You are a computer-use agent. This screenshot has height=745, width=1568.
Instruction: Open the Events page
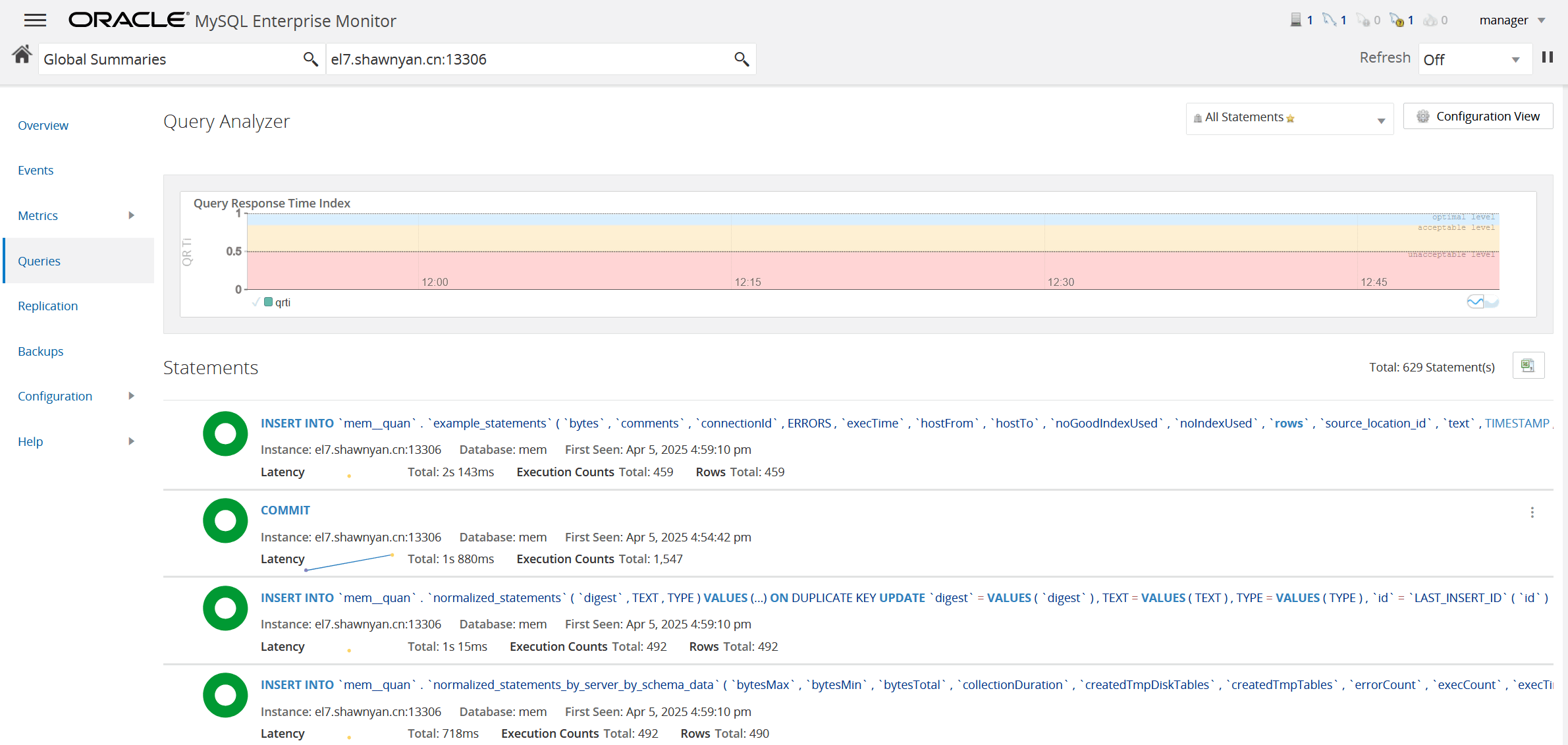tap(36, 170)
